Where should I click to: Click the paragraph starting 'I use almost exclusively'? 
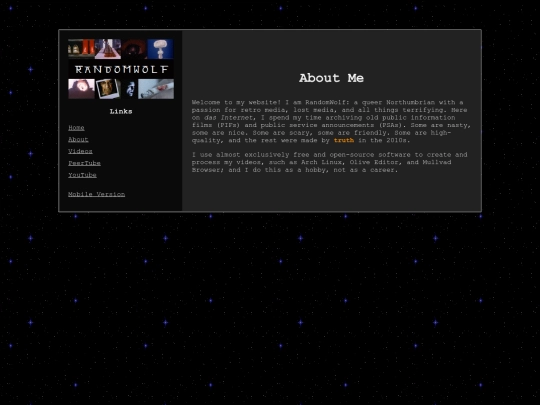pyautogui.click(x=331, y=162)
